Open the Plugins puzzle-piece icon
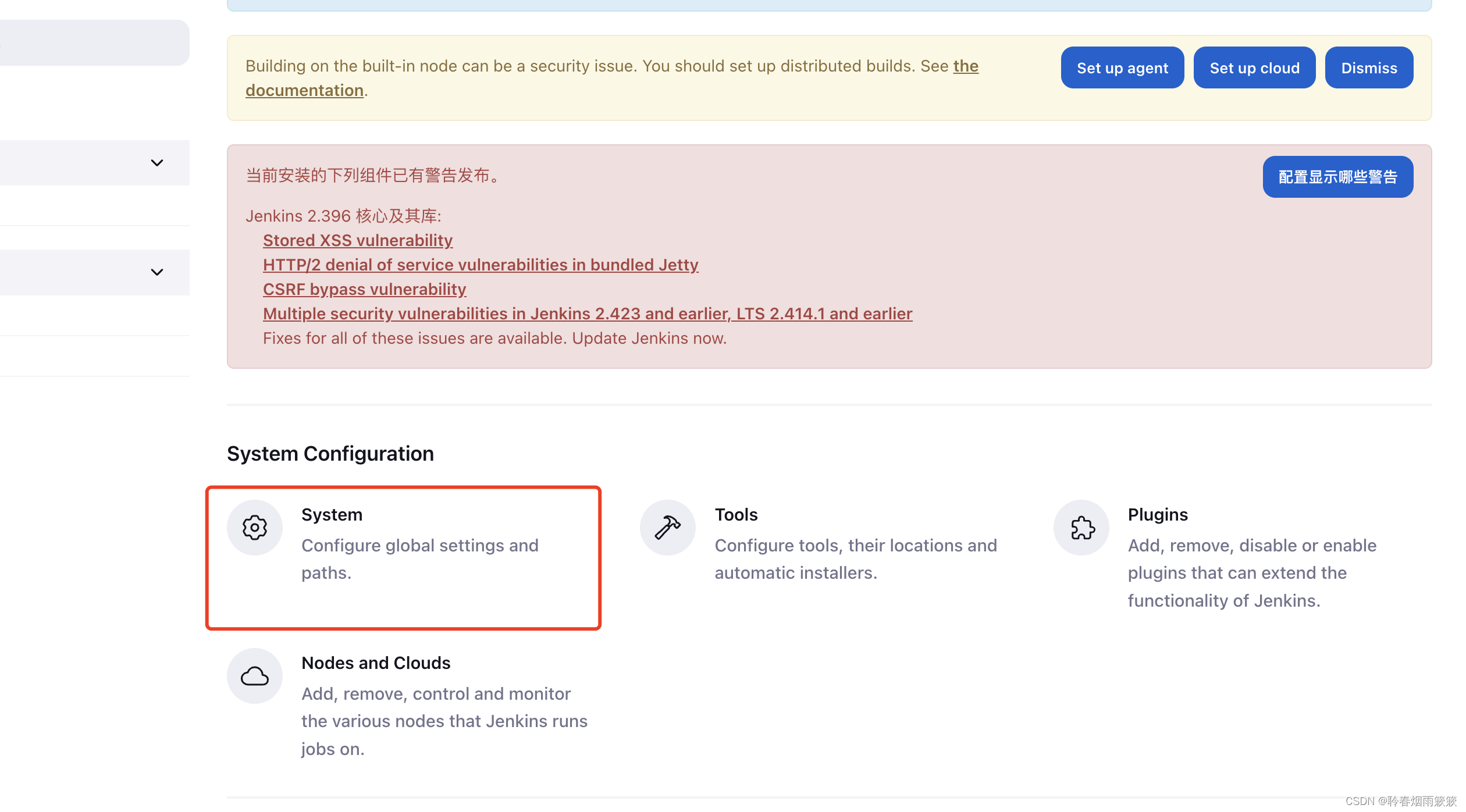This screenshot has width=1466, height=812. (x=1081, y=528)
